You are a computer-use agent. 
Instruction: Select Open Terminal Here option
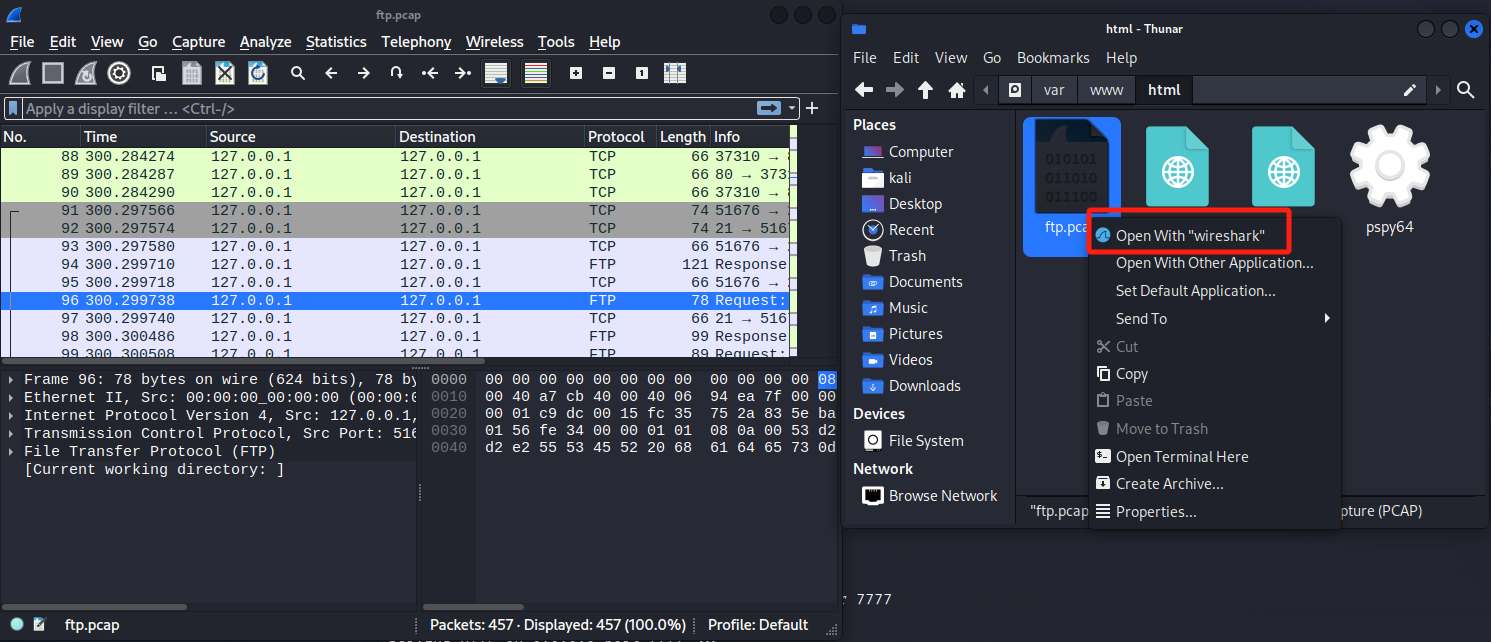pos(1182,457)
